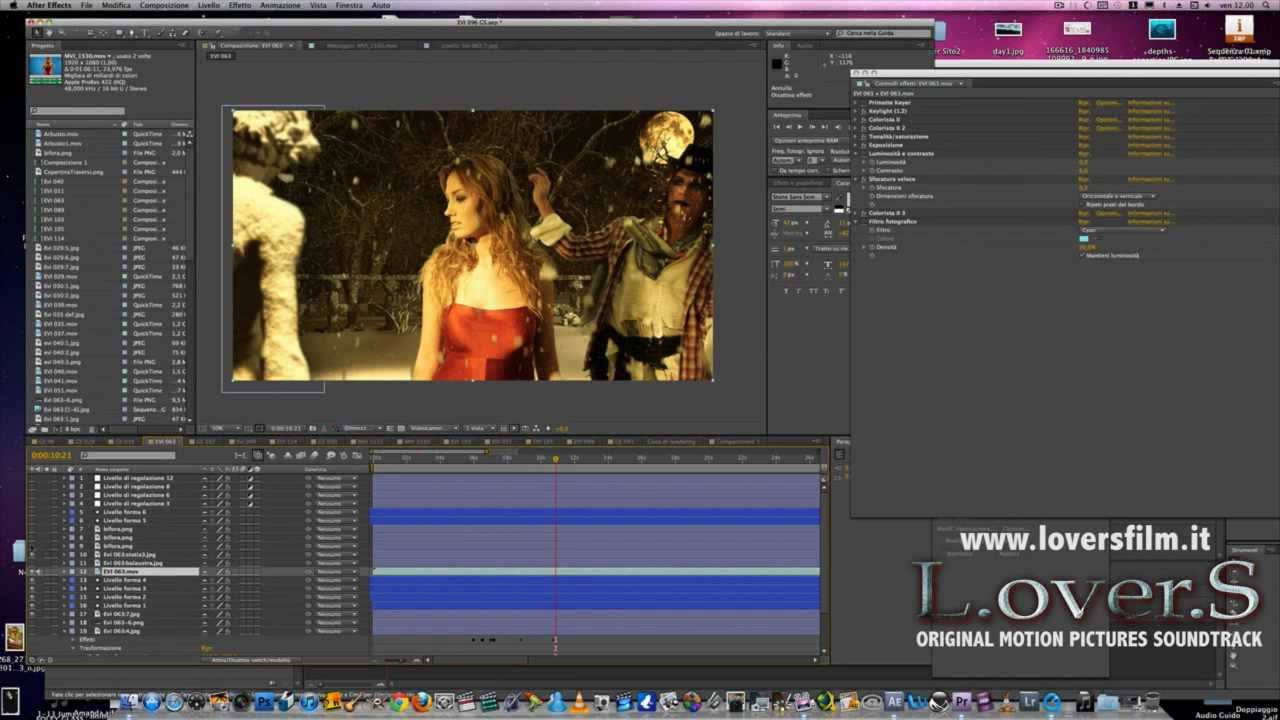
Task: Open the Composizione menu
Action: (164, 5)
